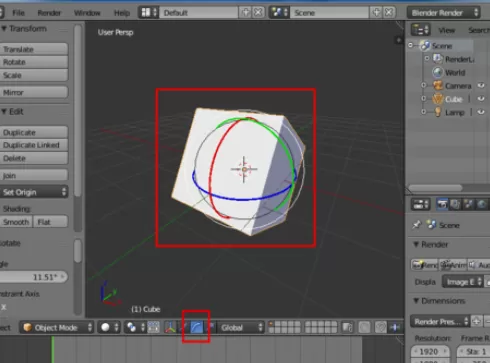Screen dimensions: 490x363
Task: Expand the Lamp tree node
Action: click(x=423, y=112)
